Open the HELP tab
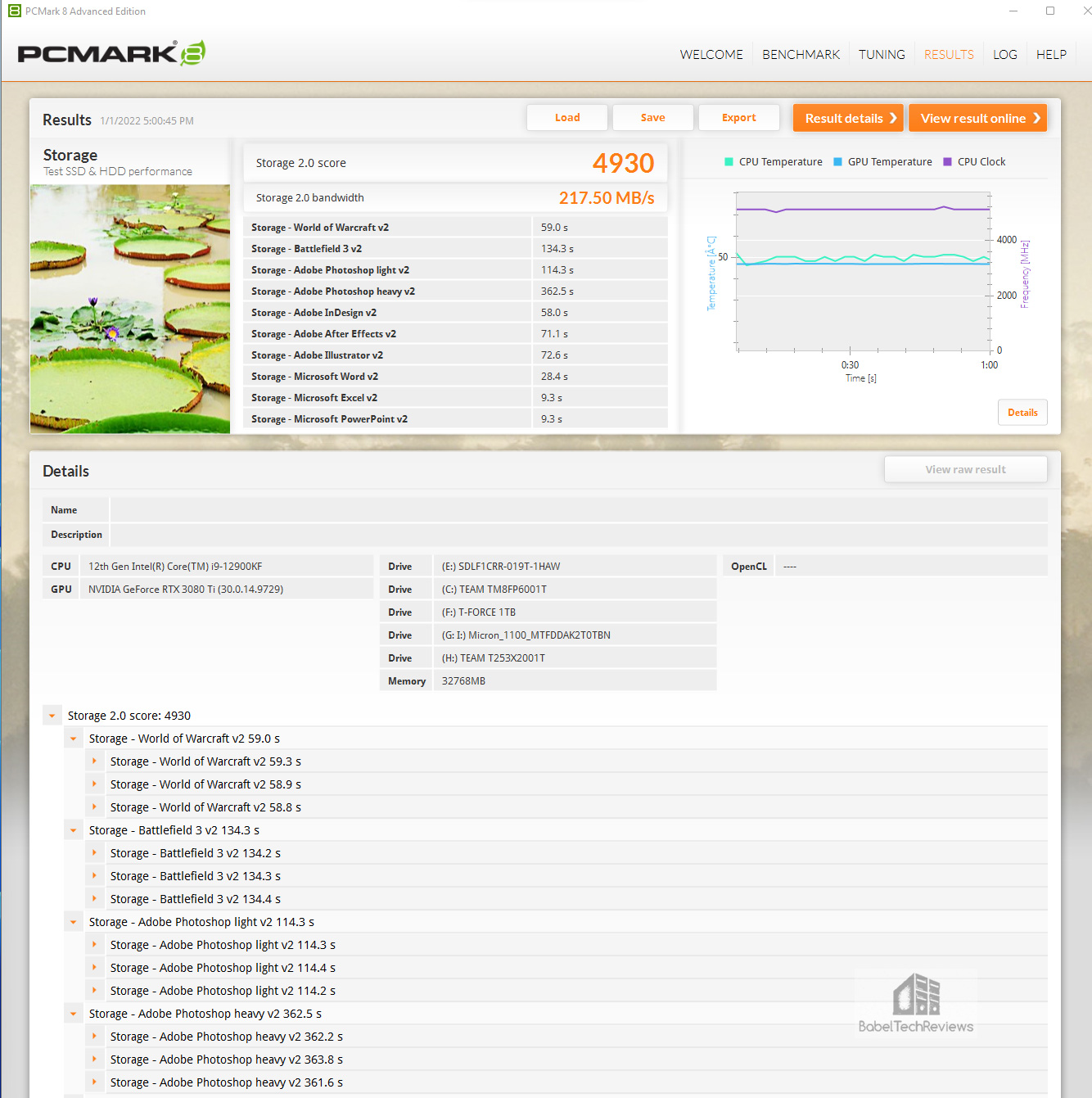The width and height of the screenshot is (1092, 1098). [1051, 55]
